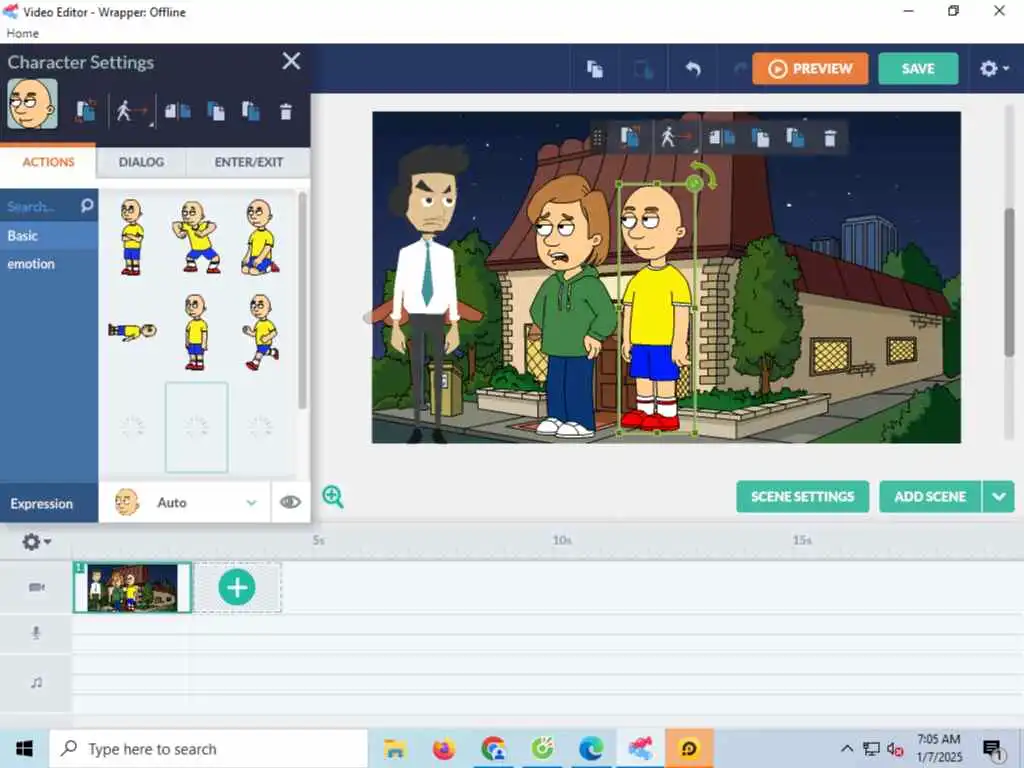Open Firefox from the taskbar

point(444,748)
